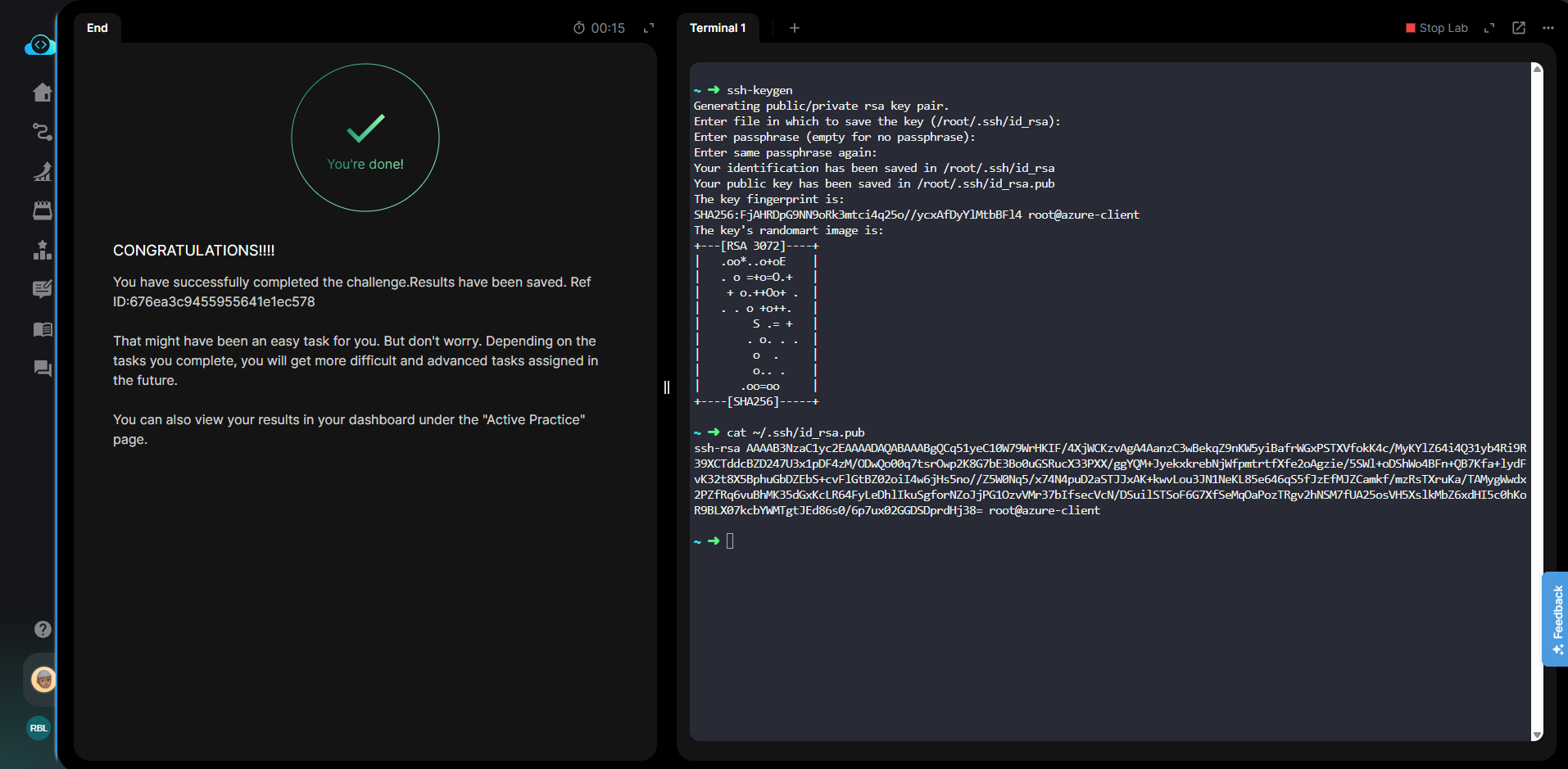The image size is (1568, 769).
Task: Open terminal in a new window
Action: tap(1518, 28)
